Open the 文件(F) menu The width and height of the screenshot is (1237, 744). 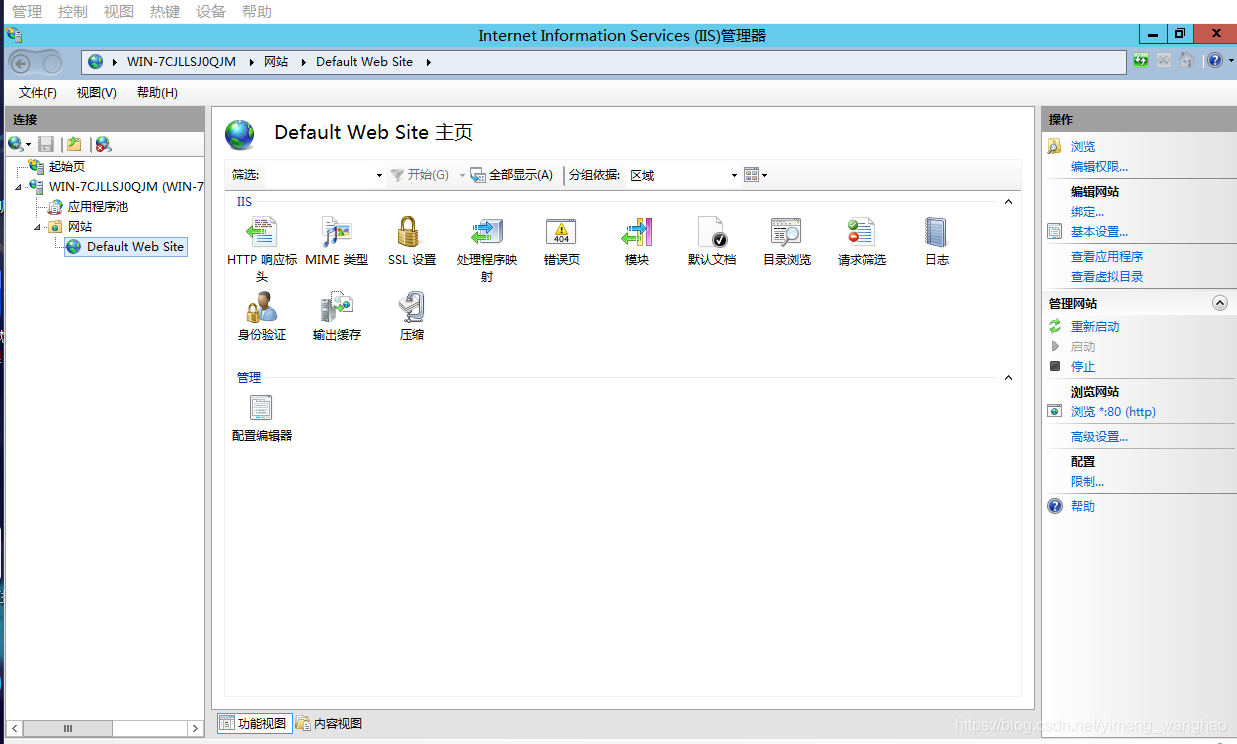click(x=38, y=93)
